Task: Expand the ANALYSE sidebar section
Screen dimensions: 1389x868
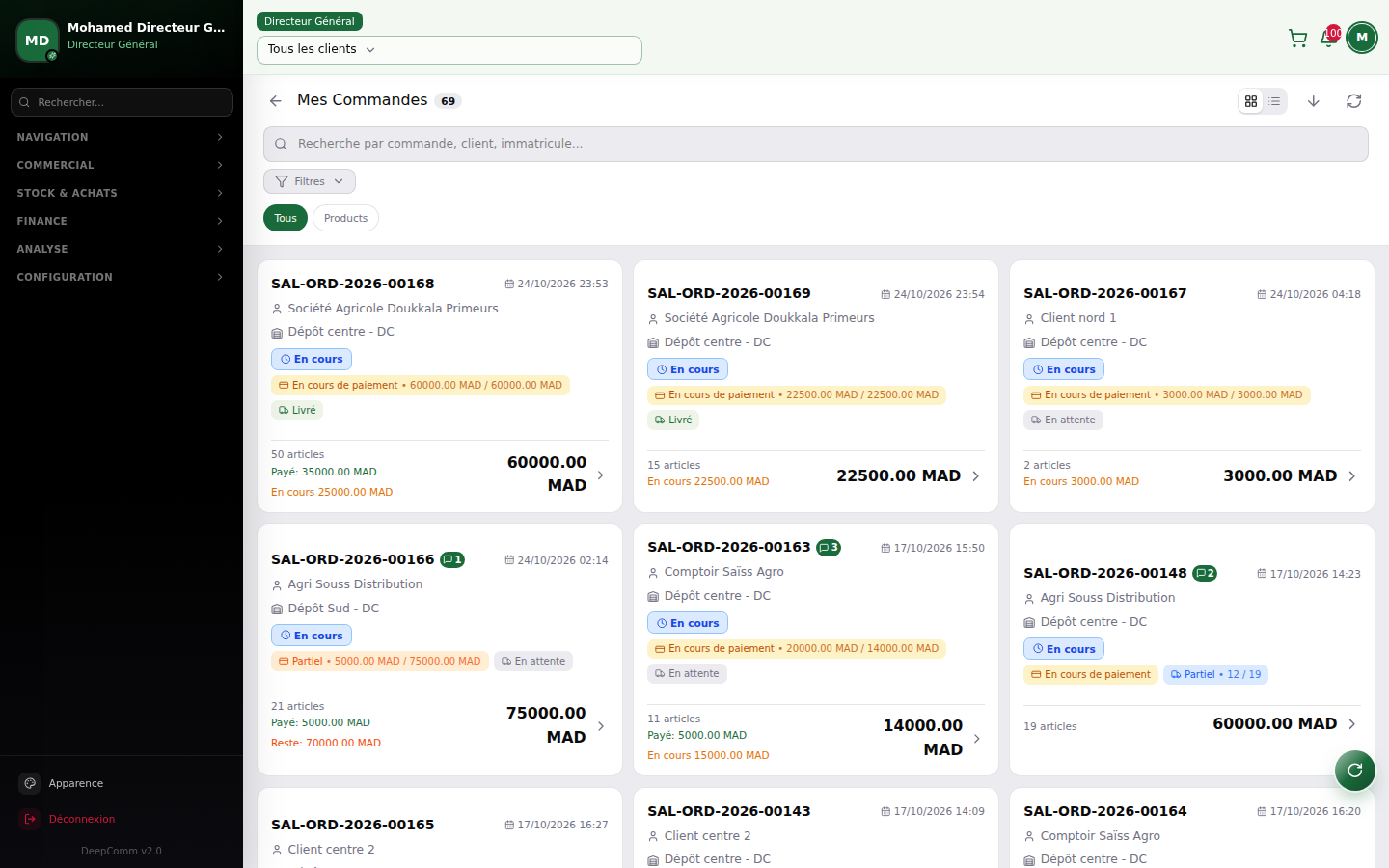Action: click(x=121, y=249)
